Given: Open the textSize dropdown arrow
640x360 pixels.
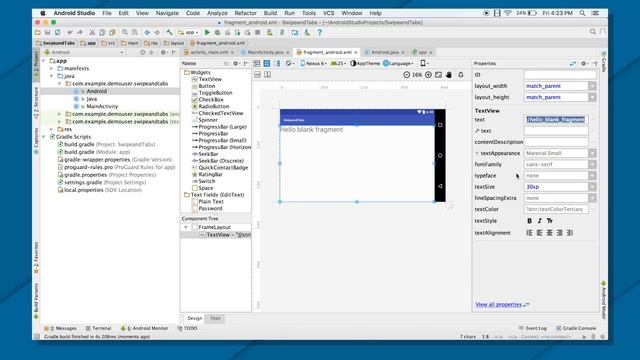Looking at the screenshot, I should point(592,187).
